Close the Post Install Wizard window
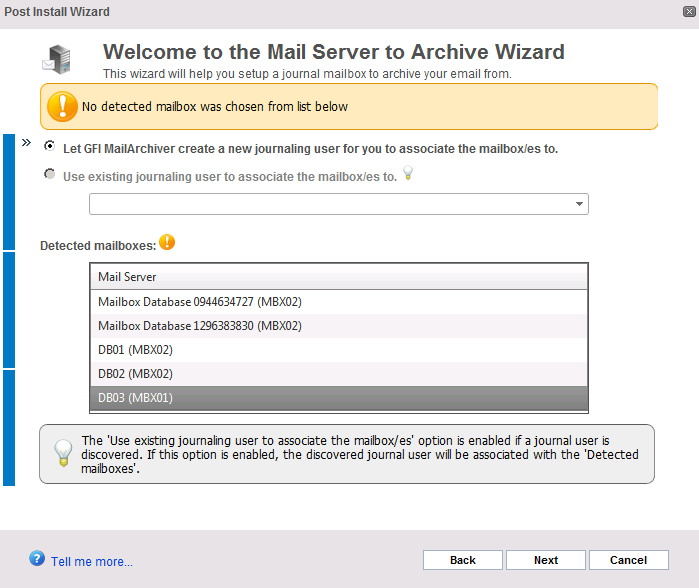 [689, 12]
